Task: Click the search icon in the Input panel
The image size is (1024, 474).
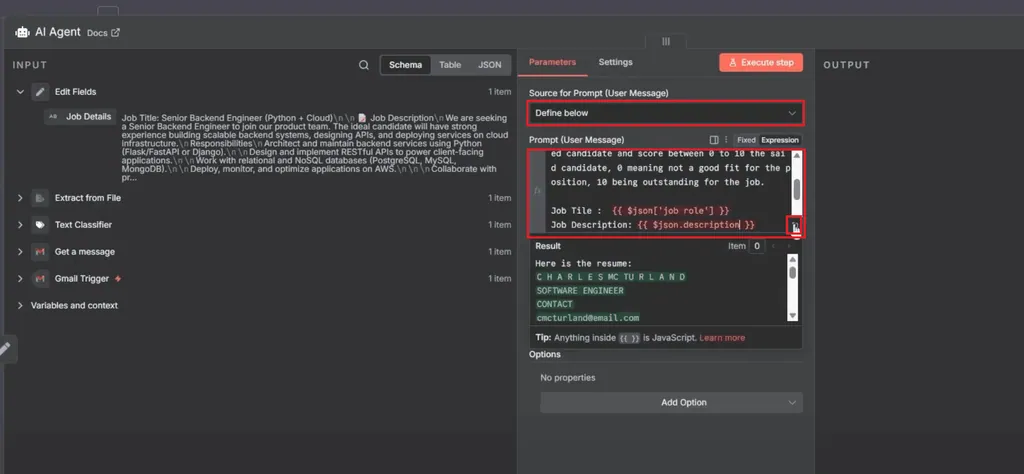Action: point(364,65)
